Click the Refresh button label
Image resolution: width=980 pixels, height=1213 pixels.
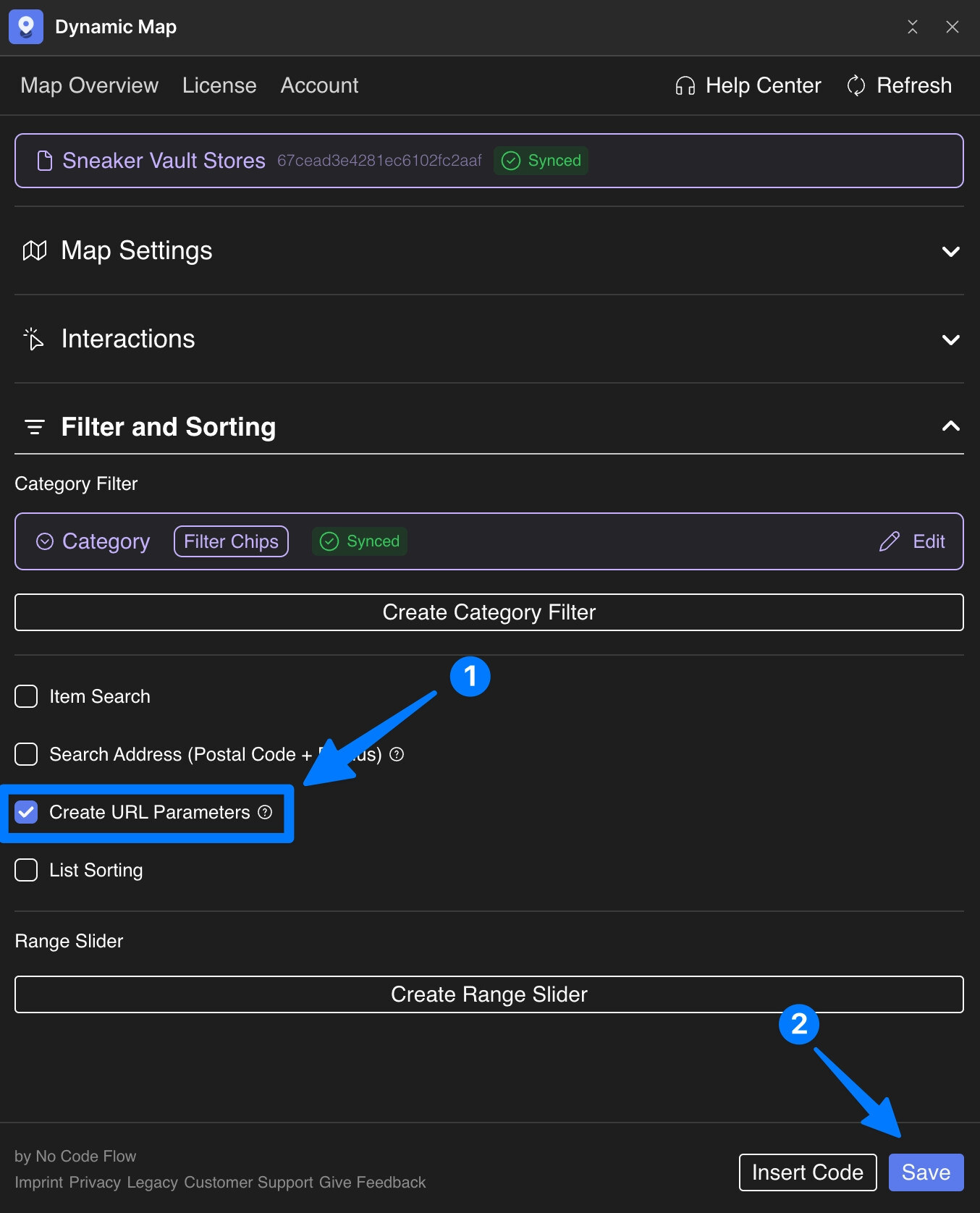tap(914, 85)
